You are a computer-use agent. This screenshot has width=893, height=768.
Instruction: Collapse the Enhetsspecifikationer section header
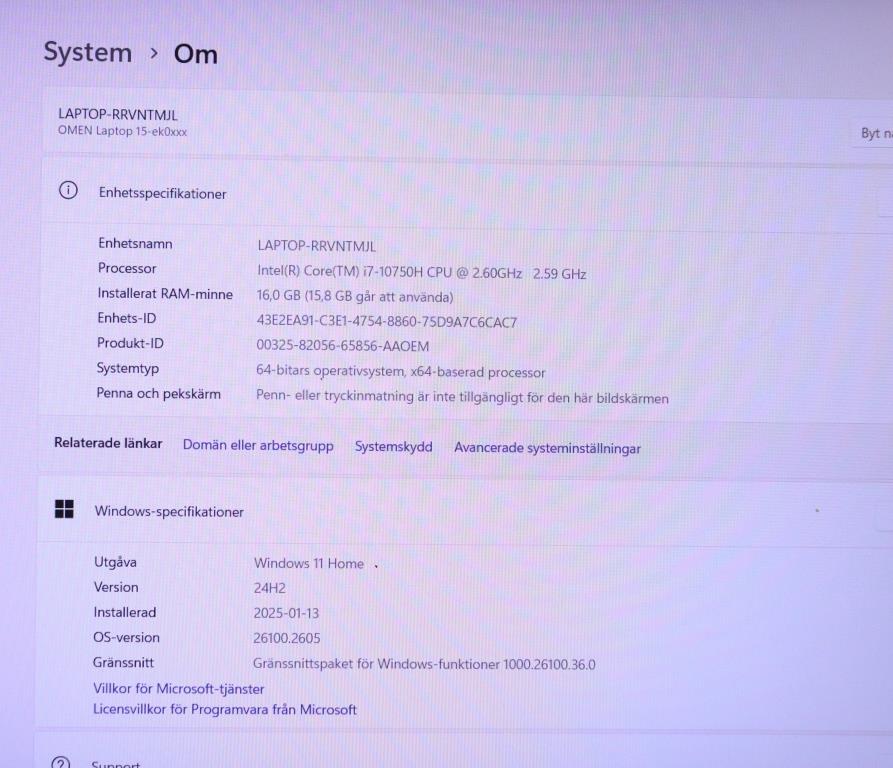click(467, 192)
